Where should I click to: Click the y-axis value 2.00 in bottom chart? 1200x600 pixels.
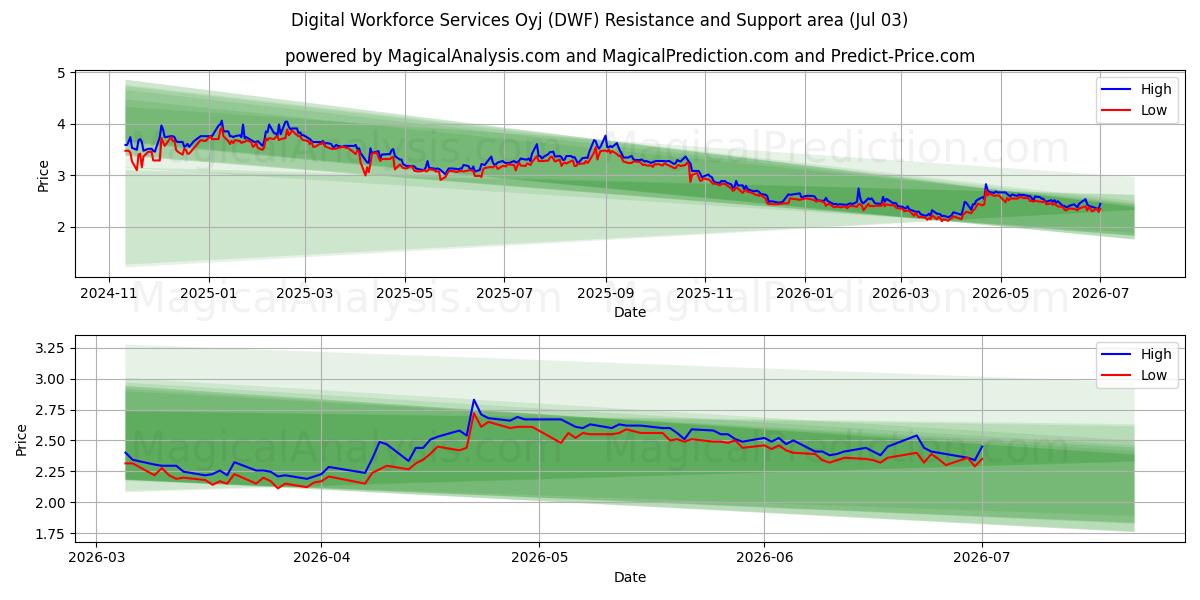(x=51, y=503)
